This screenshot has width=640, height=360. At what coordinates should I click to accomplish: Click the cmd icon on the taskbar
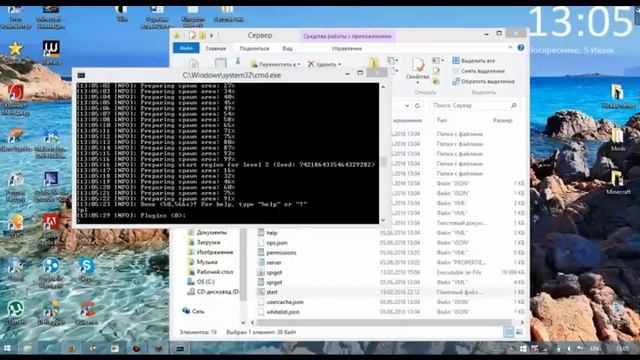180,348
